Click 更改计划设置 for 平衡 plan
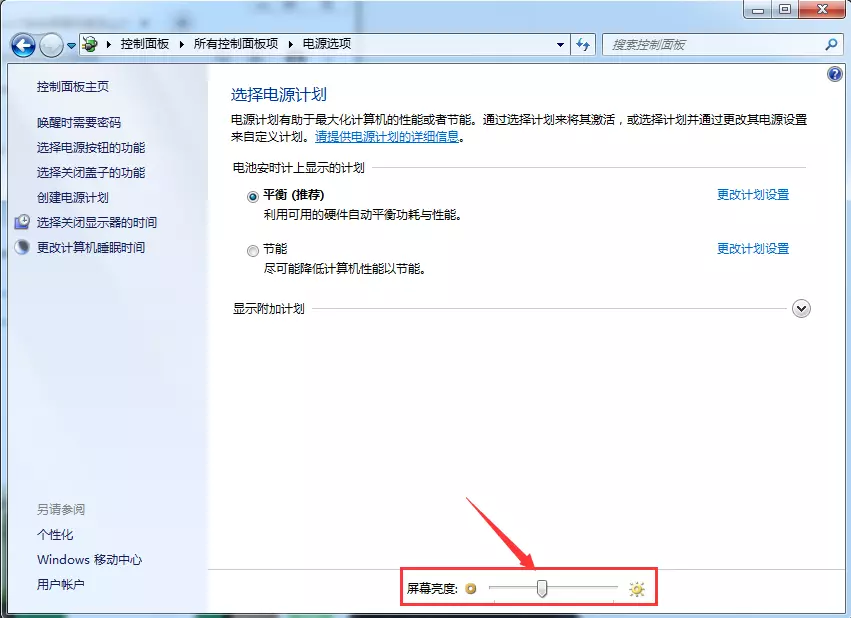The image size is (851, 618). coord(753,195)
